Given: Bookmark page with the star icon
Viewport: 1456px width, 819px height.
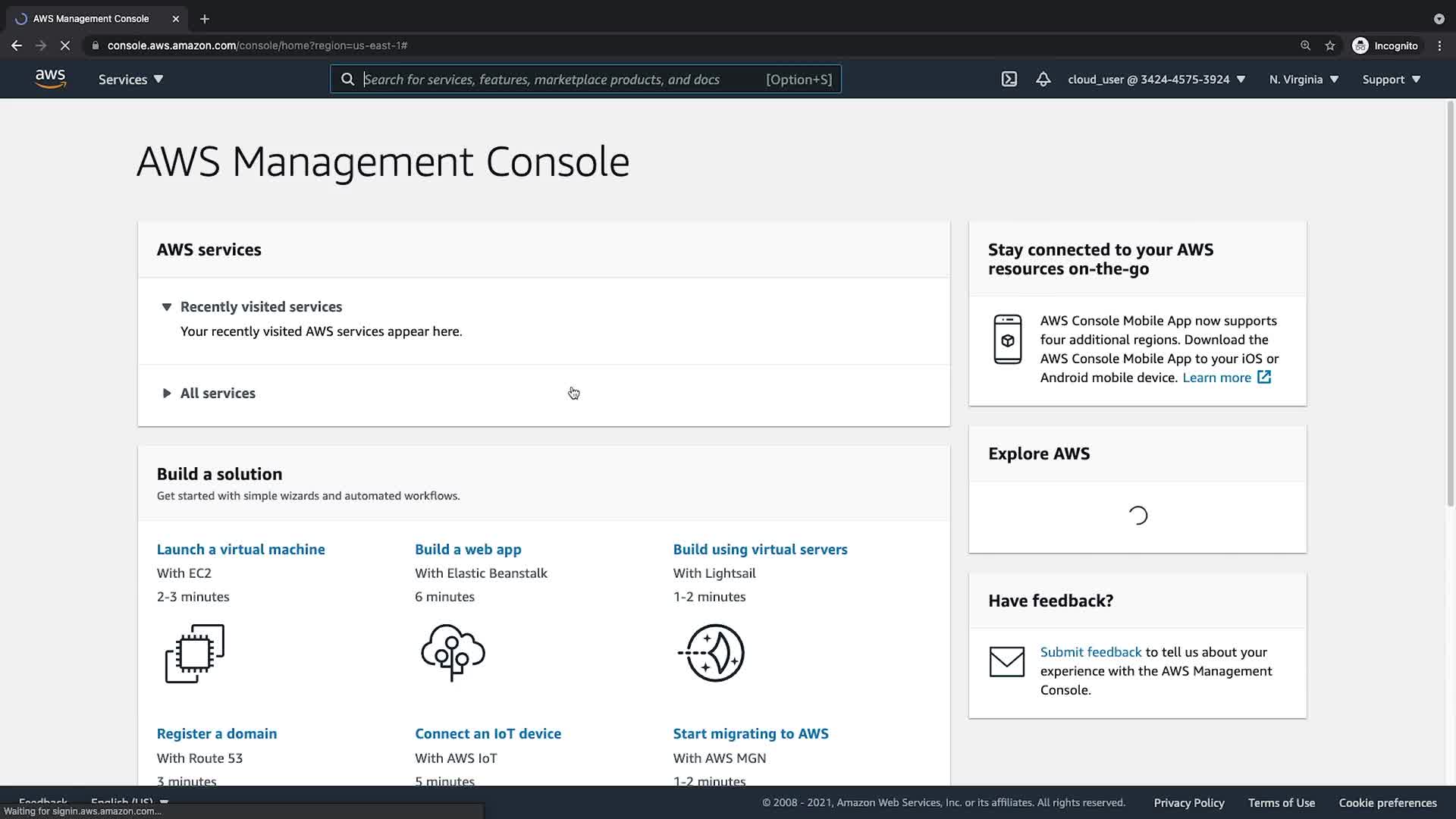Looking at the screenshot, I should click(1329, 45).
